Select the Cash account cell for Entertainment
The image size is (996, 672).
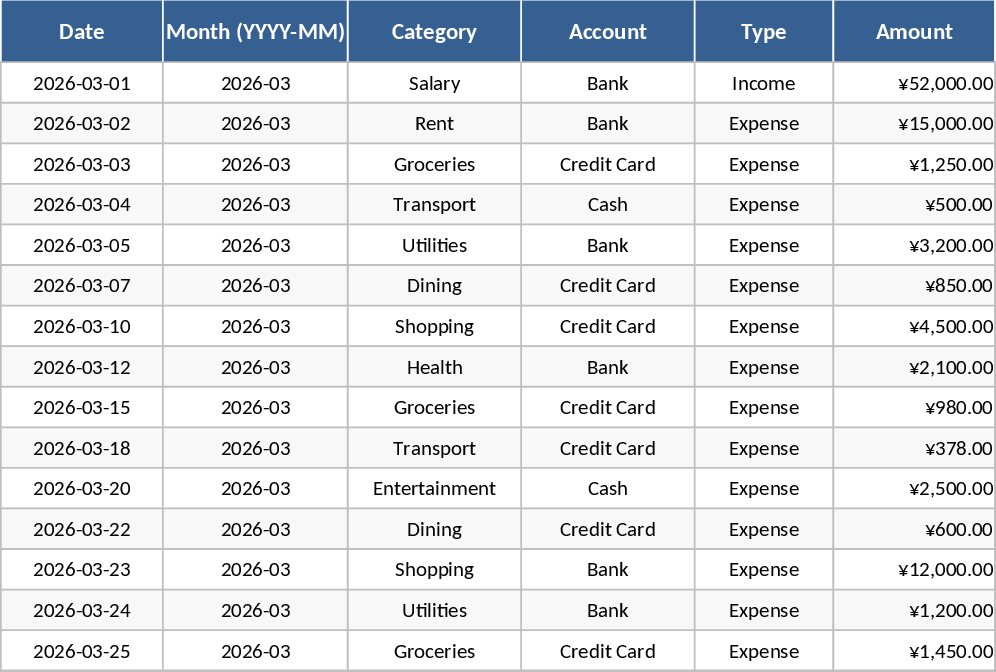pos(608,489)
